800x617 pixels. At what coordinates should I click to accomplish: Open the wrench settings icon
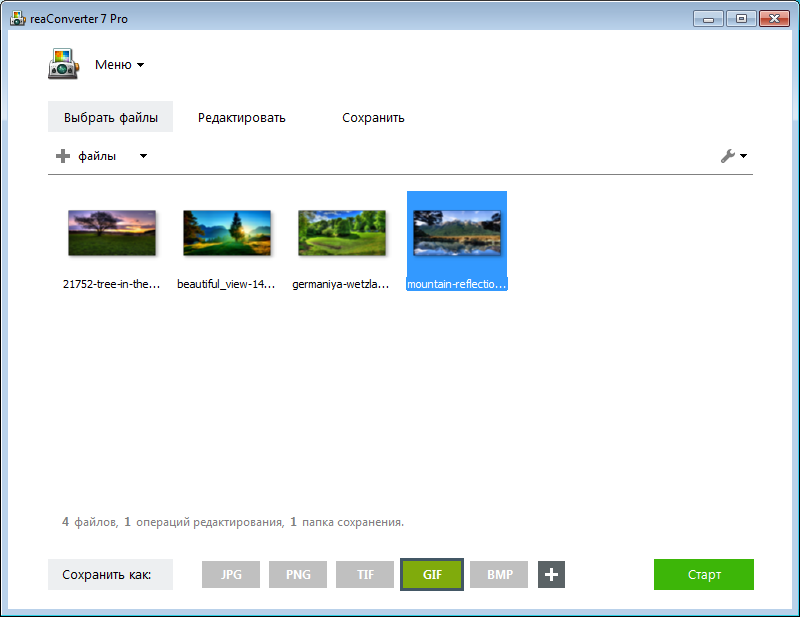tap(729, 156)
